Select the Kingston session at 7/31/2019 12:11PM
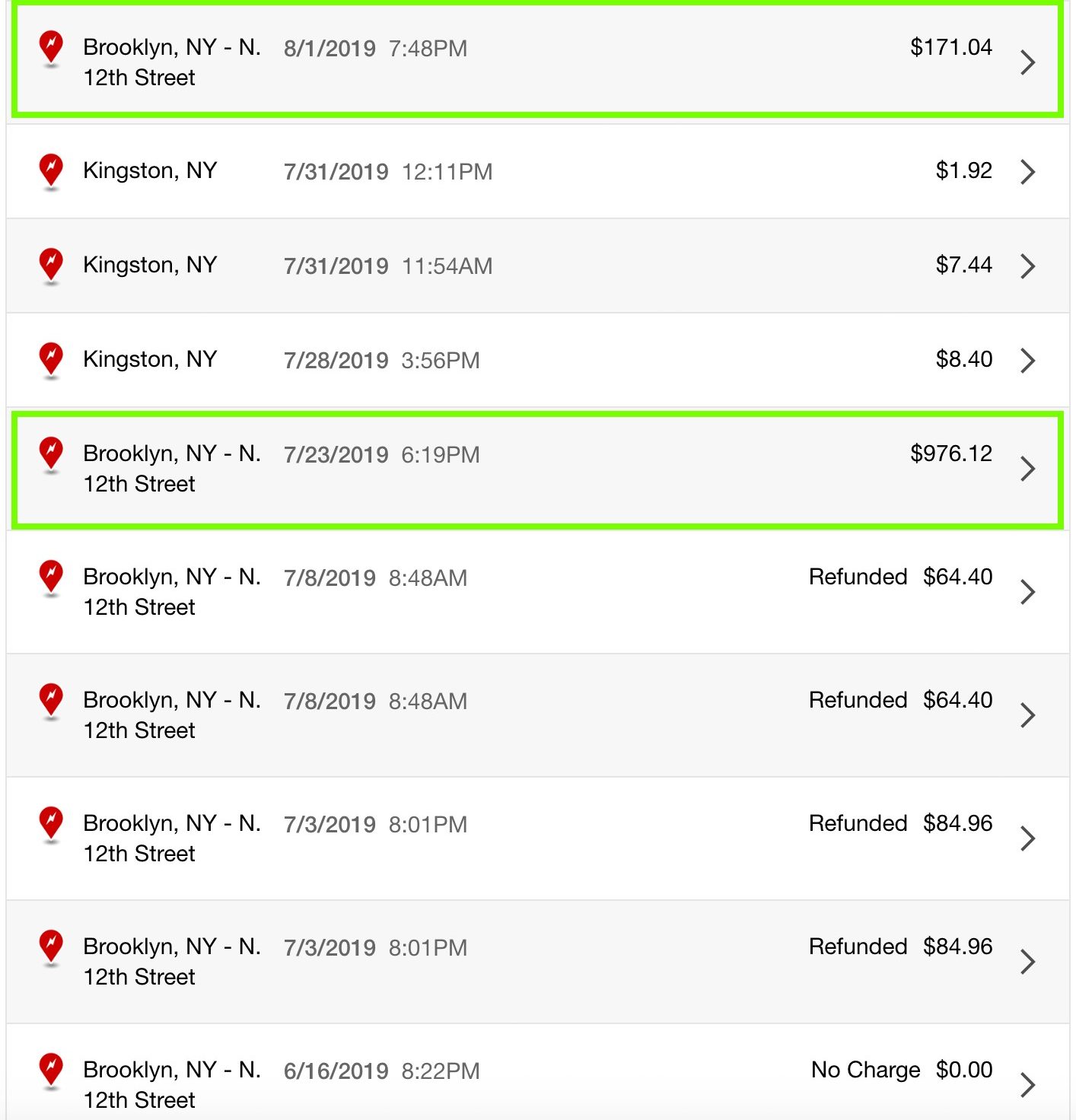 pyautogui.click(x=537, y=172)
